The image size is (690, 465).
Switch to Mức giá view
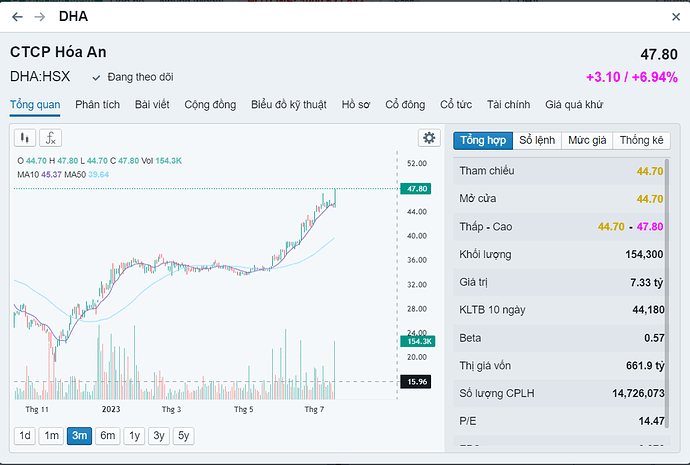click(587, 140)
